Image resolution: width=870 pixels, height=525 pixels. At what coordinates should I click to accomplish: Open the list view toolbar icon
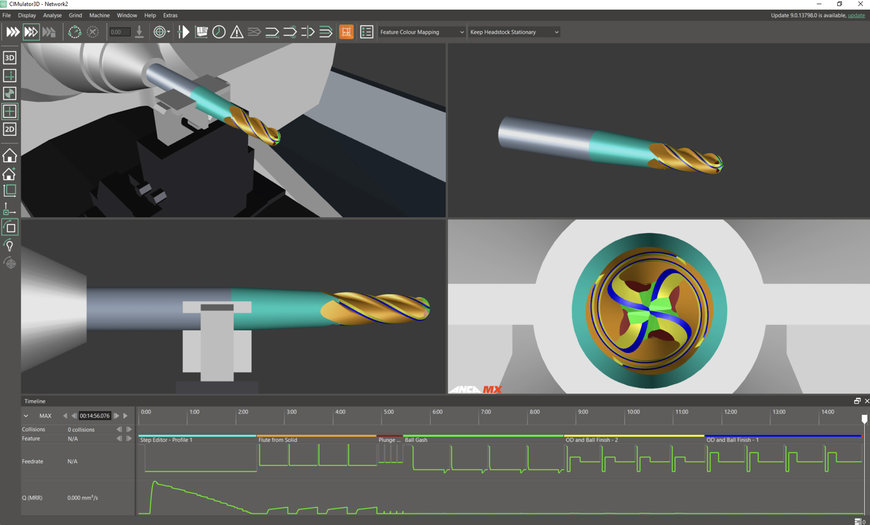coord(366,32)
